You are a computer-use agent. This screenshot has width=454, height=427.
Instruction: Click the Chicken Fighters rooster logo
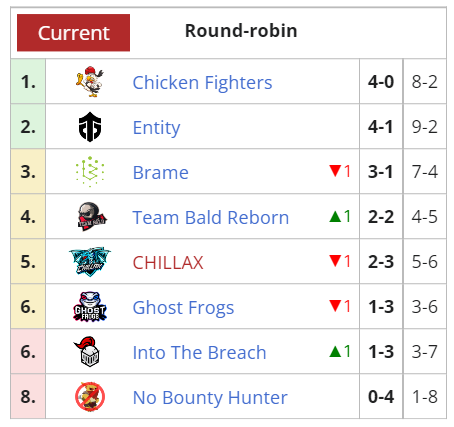tap(90, 82)
